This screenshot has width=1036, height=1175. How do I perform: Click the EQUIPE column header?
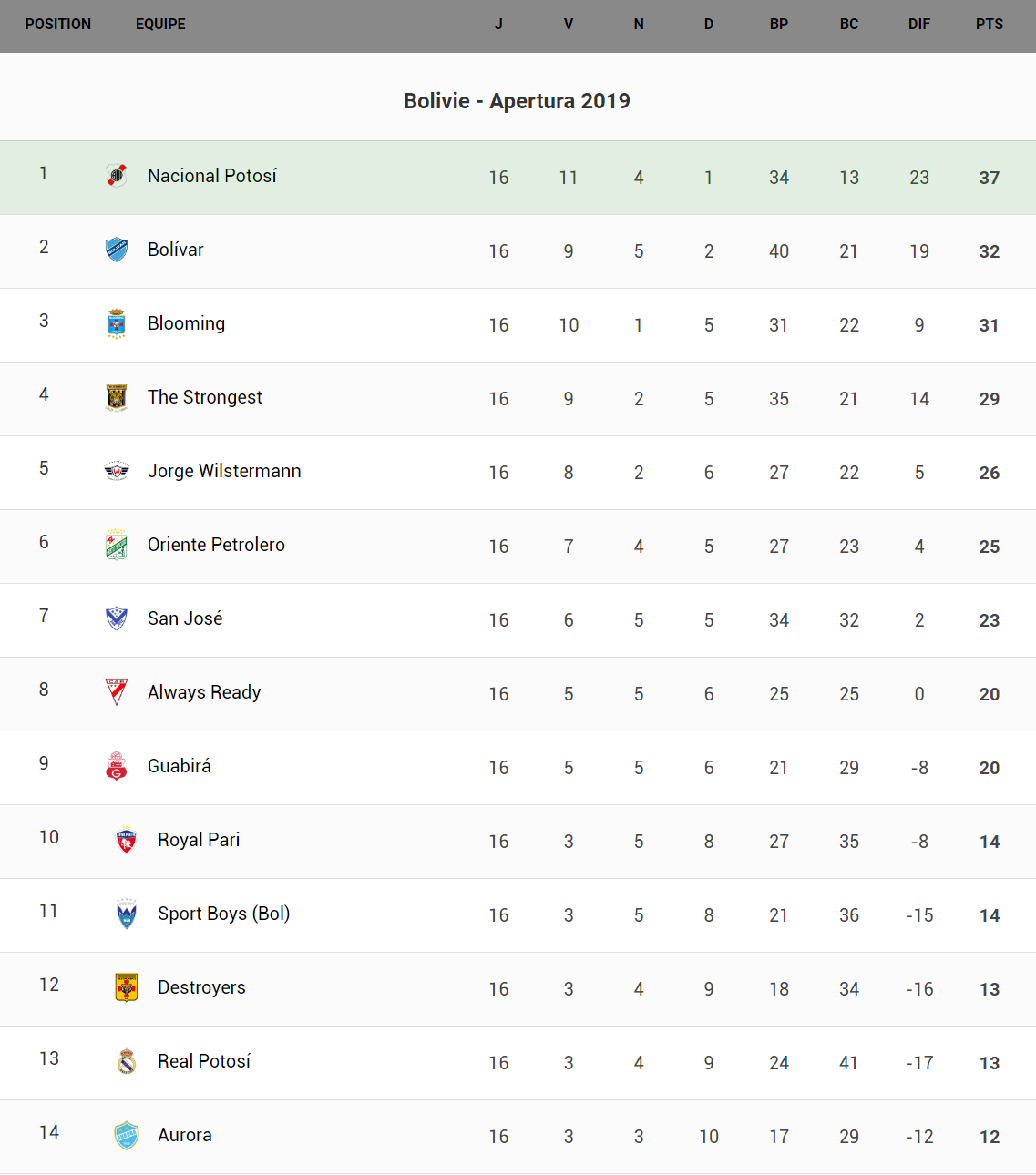(x=160, y=25)
